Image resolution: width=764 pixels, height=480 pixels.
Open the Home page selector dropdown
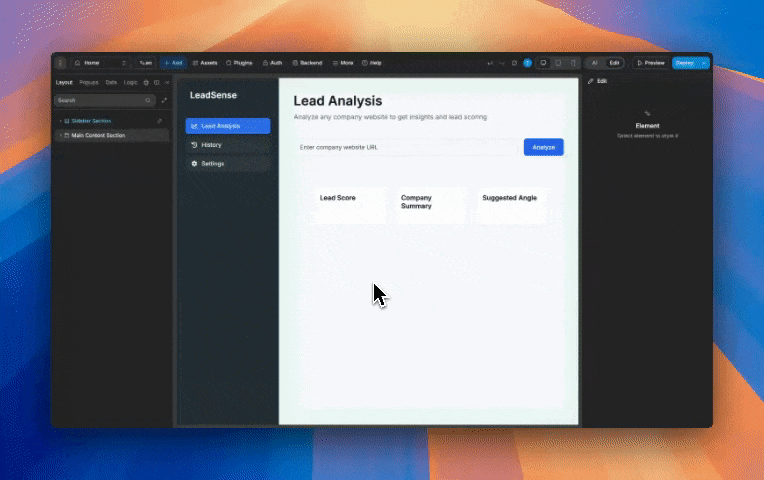tap(101, 63)
